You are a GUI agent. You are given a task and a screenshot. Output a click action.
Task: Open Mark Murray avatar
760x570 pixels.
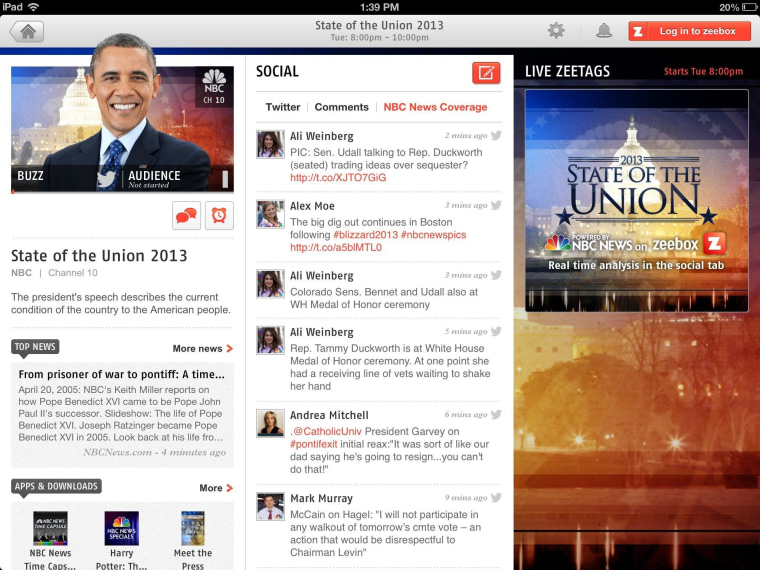click(270, 507)
